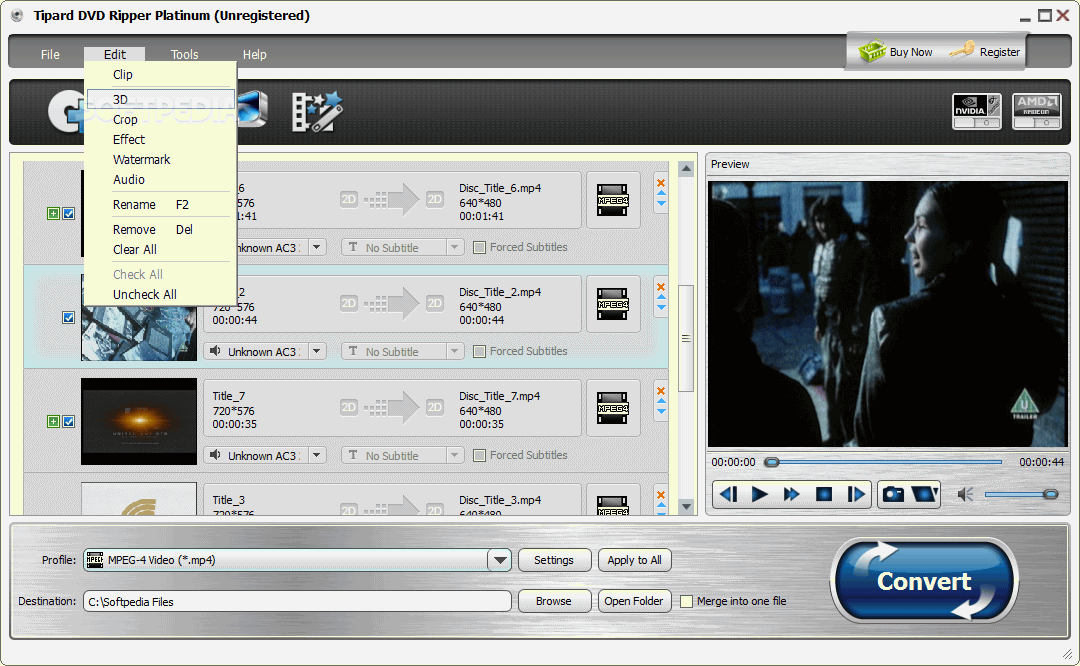Play the preview video
Viewport: 1080px width, 666px height.
pyautogui.click(x=760, y=494)
